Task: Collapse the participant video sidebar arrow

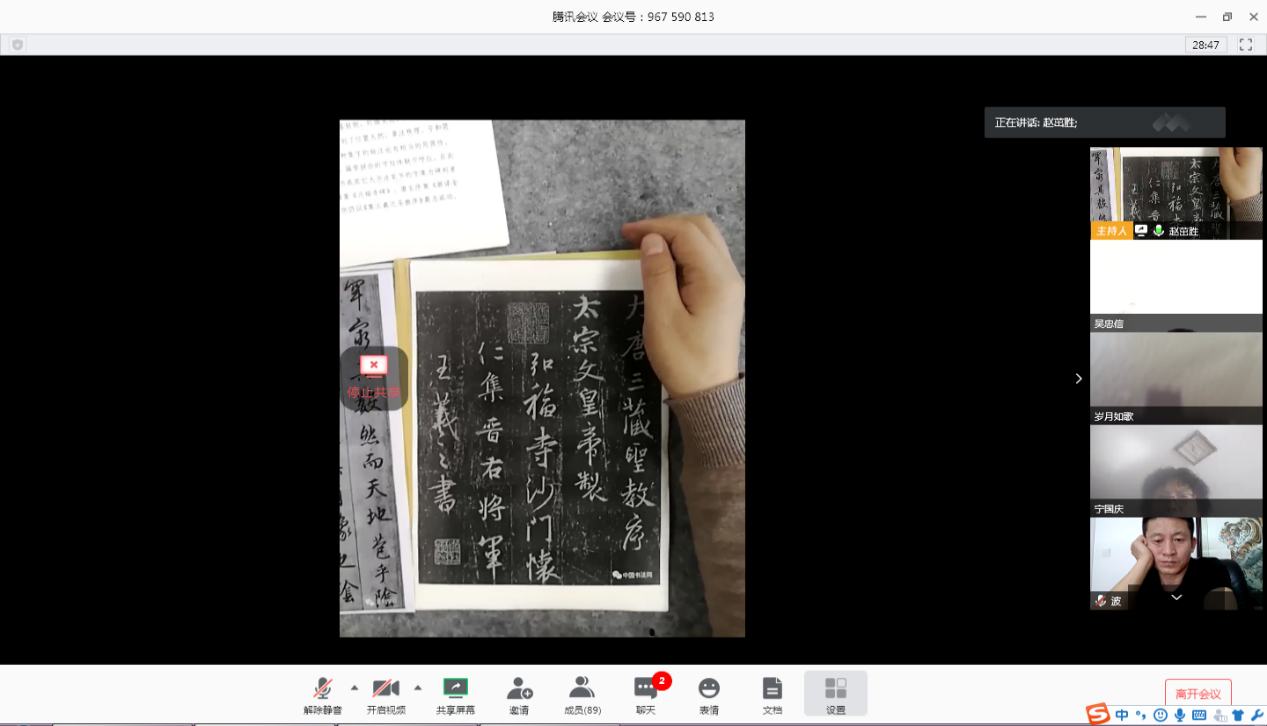Action: coord(1078,378)
